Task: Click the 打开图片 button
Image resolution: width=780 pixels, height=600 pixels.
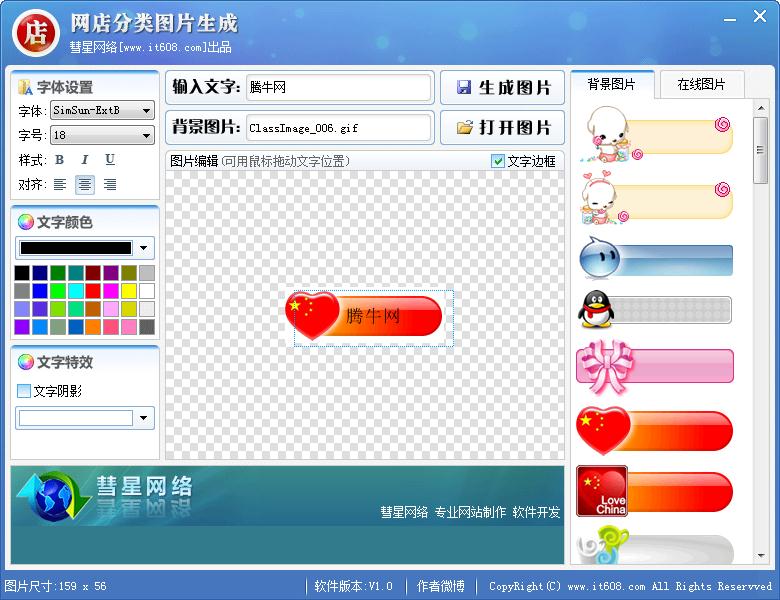Action: [503, 128]
